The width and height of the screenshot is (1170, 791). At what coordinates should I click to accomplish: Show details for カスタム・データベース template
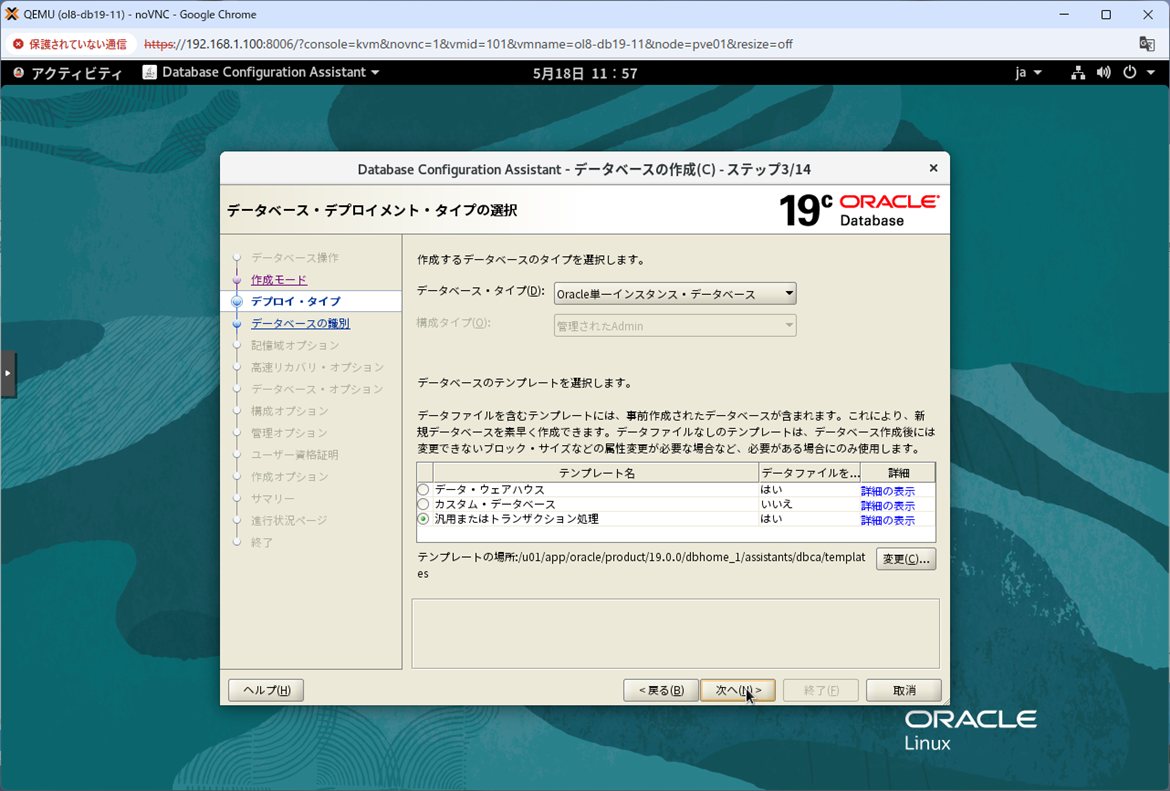tap(887, 506)
